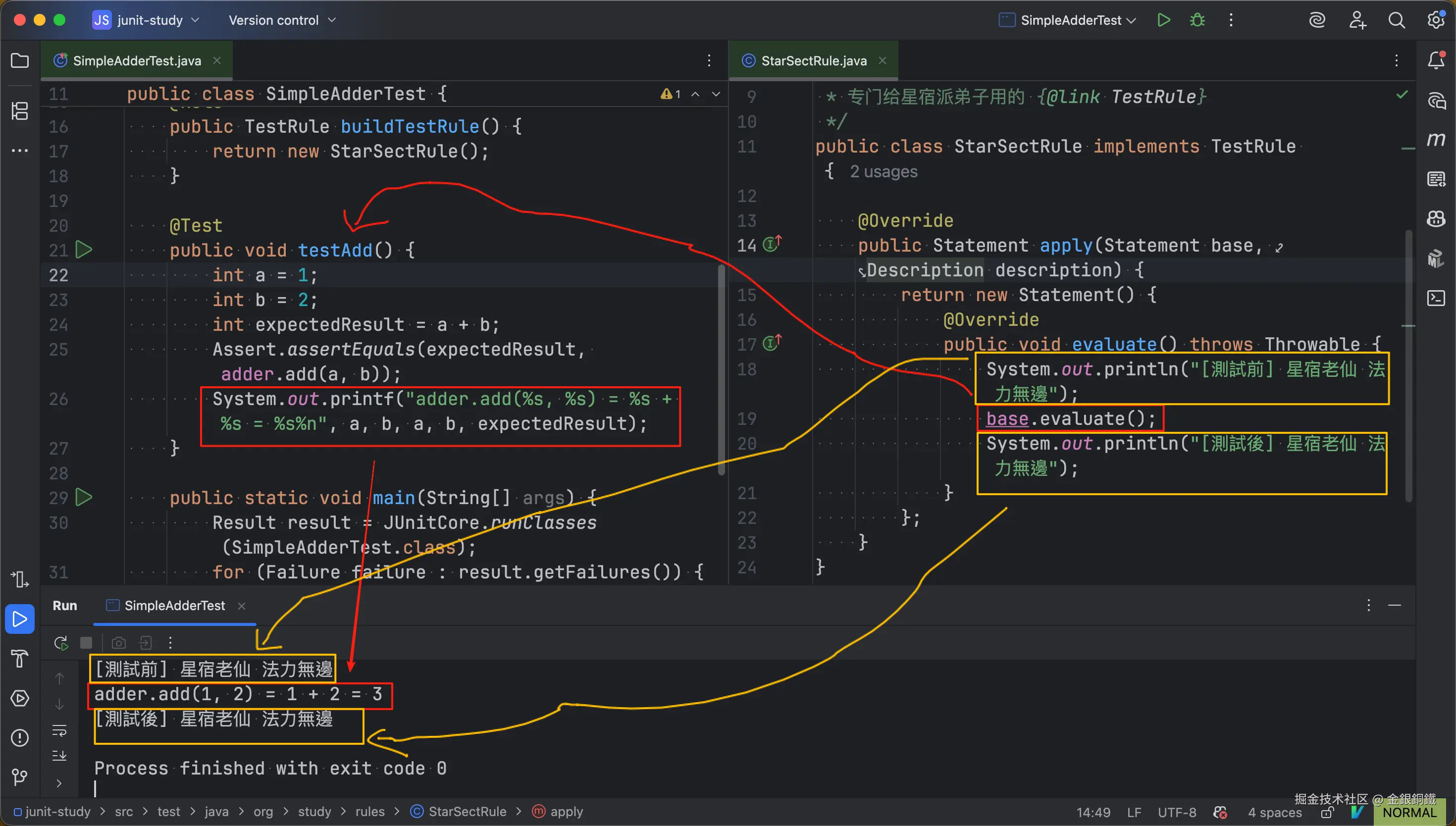This screenshot has width=1456, height=826.
Task: Click the Rerun icon in Run panel
Action: [x=61, y=643]
